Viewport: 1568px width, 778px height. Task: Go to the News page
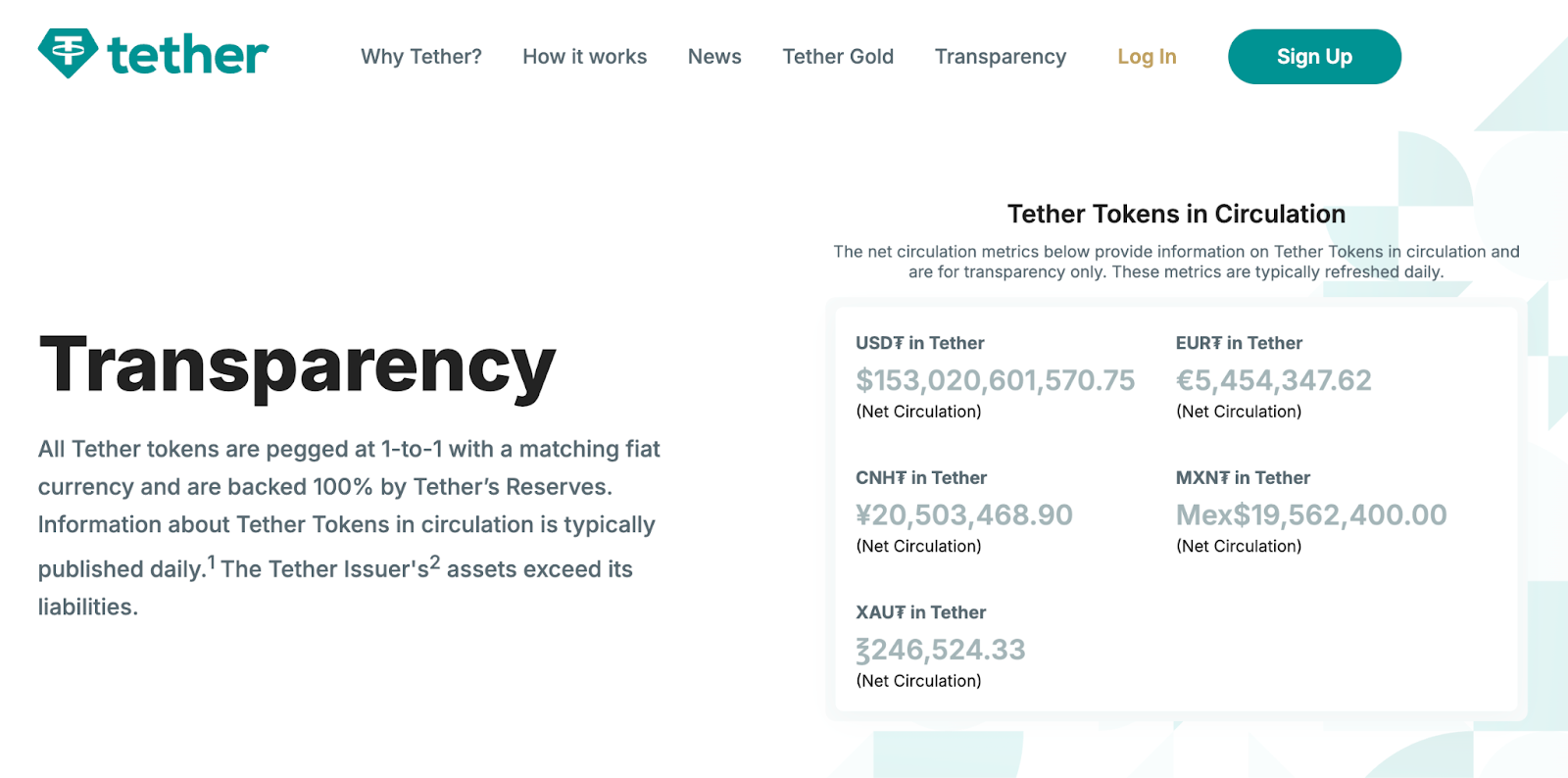[714, 57]
